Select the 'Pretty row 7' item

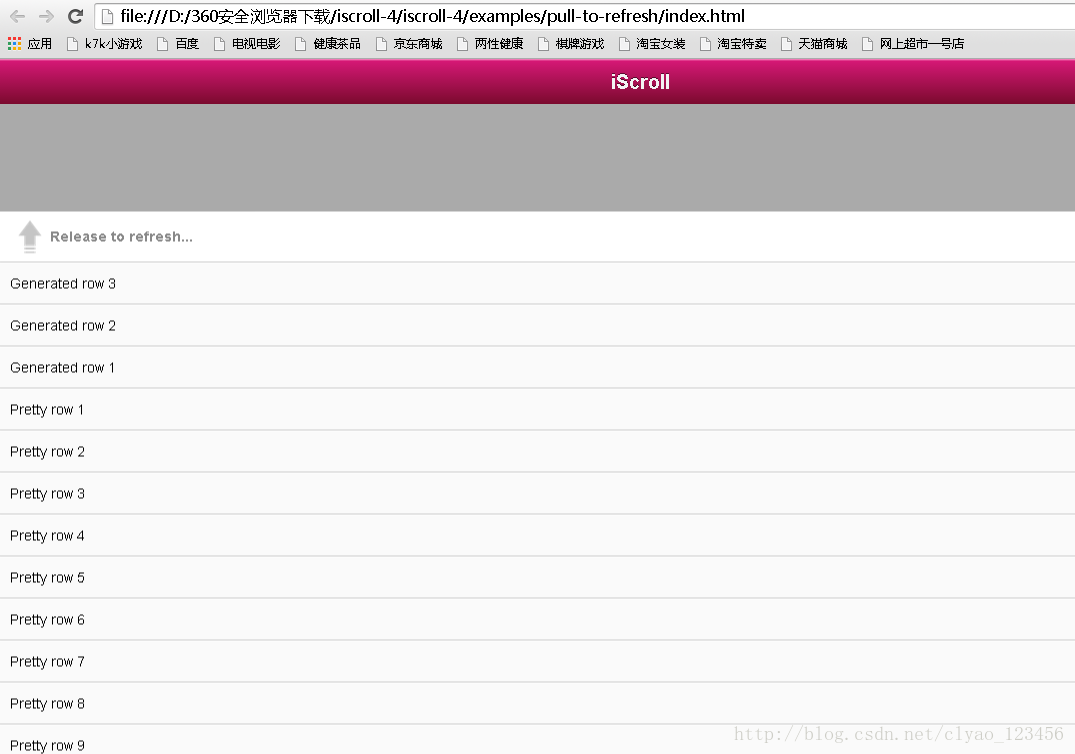tap(538, 661)
